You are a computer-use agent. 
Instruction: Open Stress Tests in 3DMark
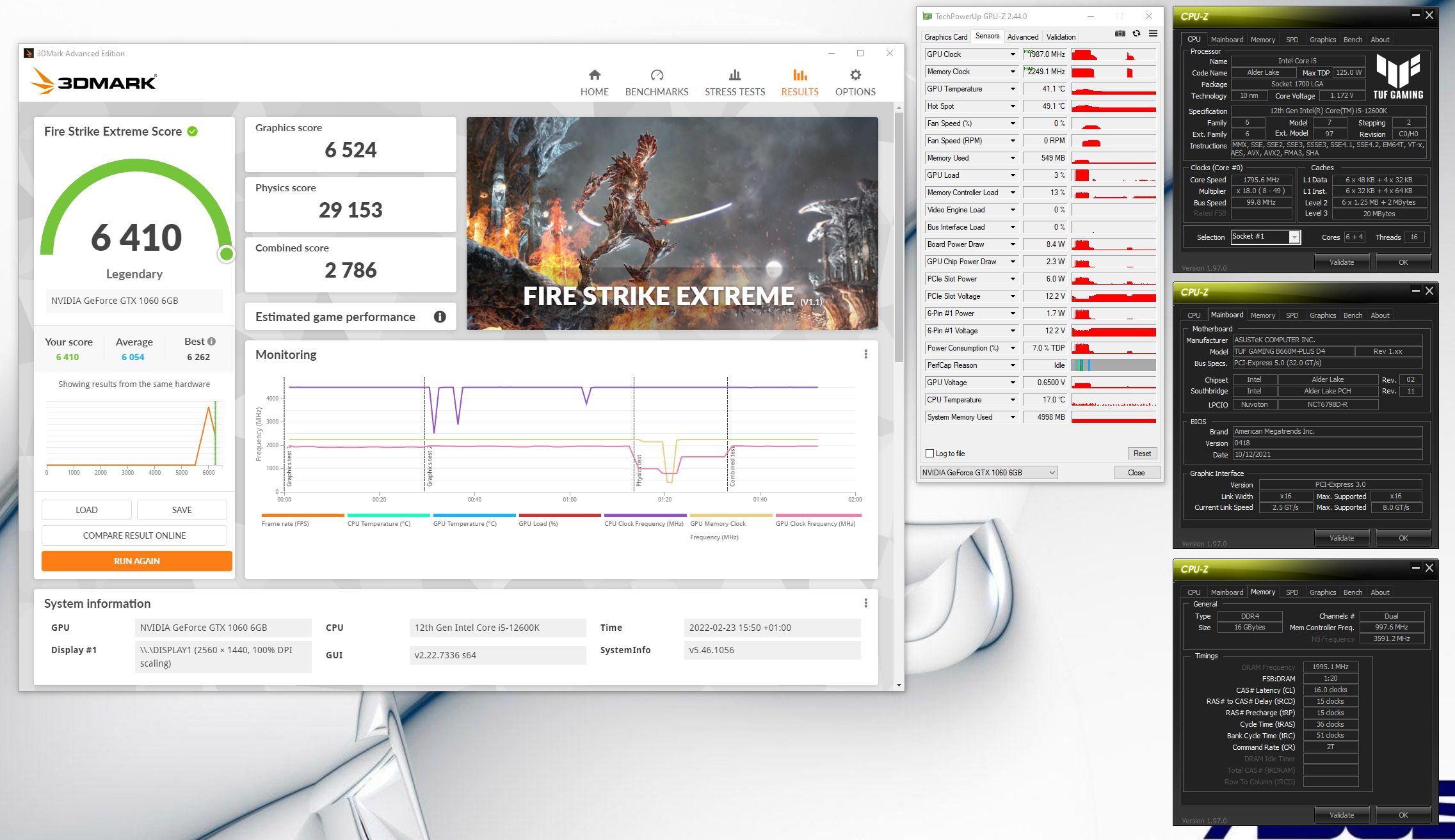(x=735, y=83)
